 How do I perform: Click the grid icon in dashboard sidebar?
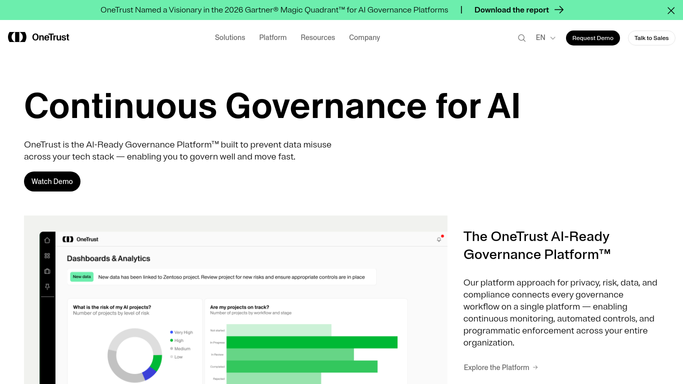[x=47, y=256]
